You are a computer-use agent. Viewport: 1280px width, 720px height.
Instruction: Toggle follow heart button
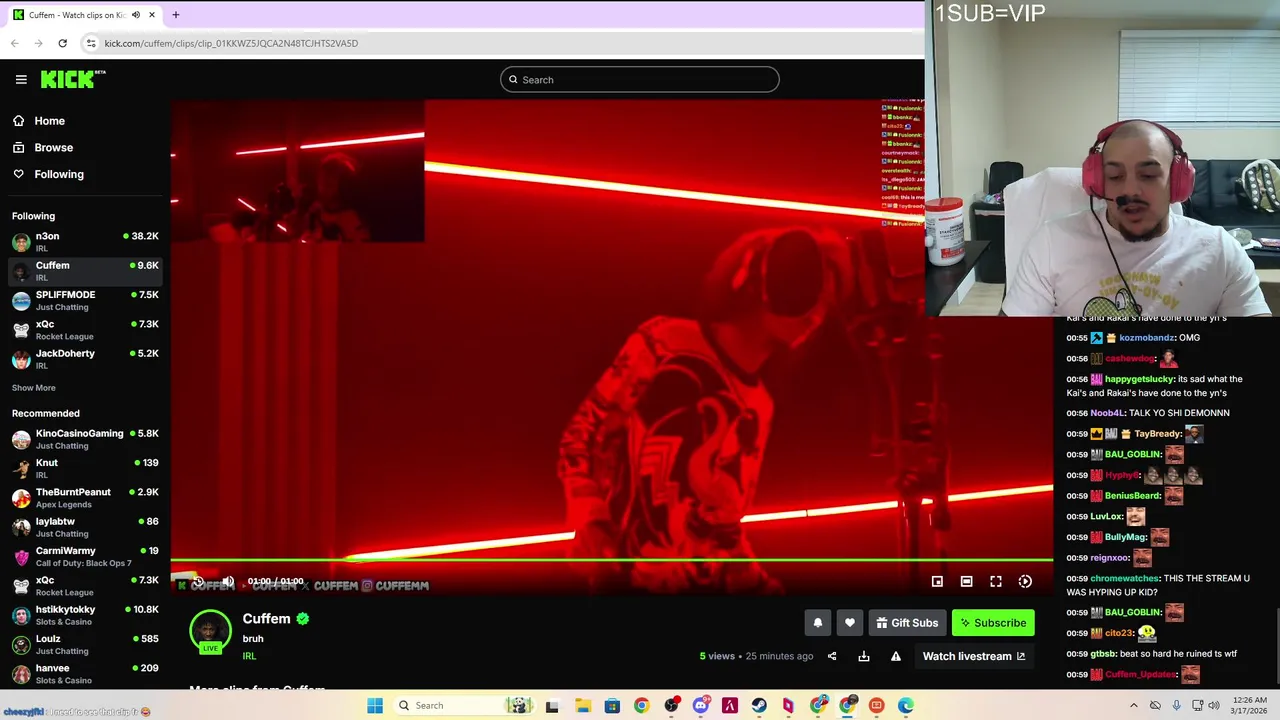tap(850, 623)
